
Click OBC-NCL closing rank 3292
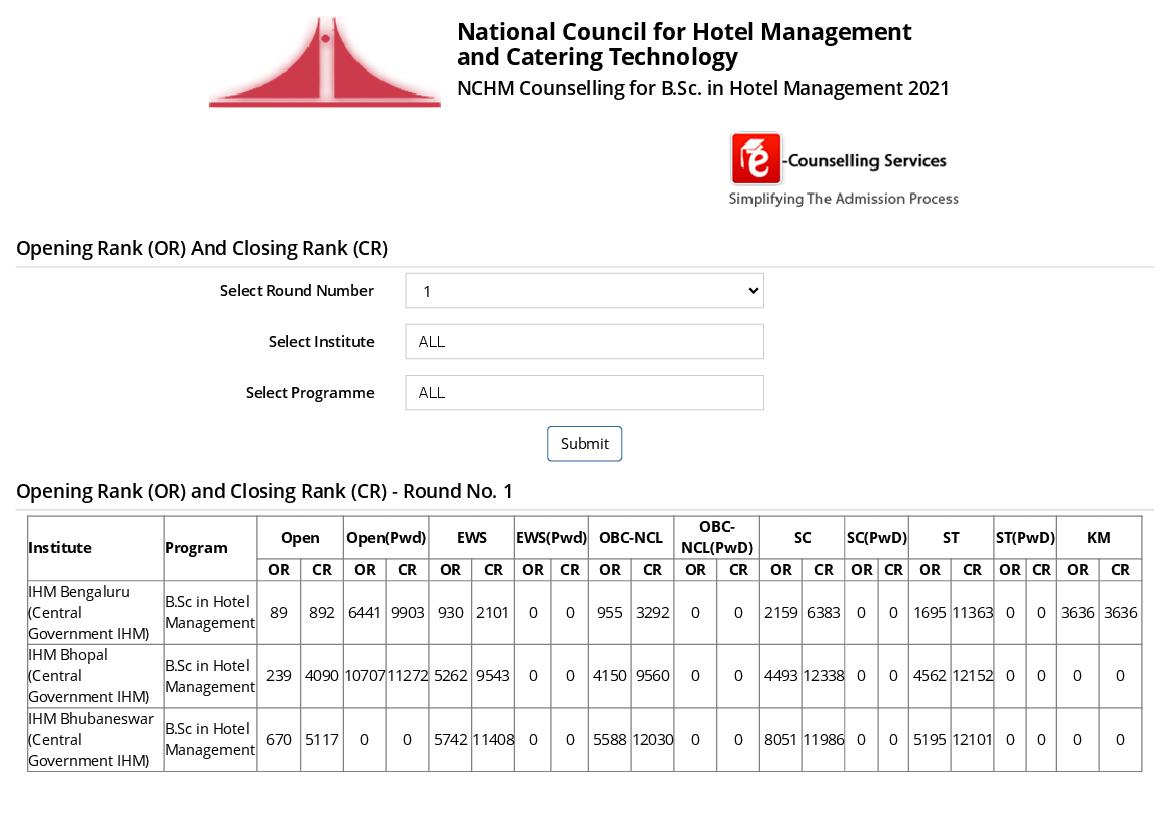point(652,613)
